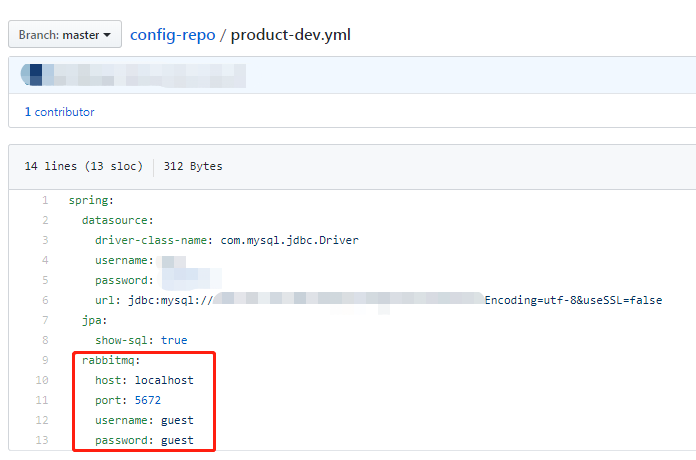The image size is (696, 460).
Task: Click the rabbitmq 'password:' key on line 13
Action: (x=124, y=440)
